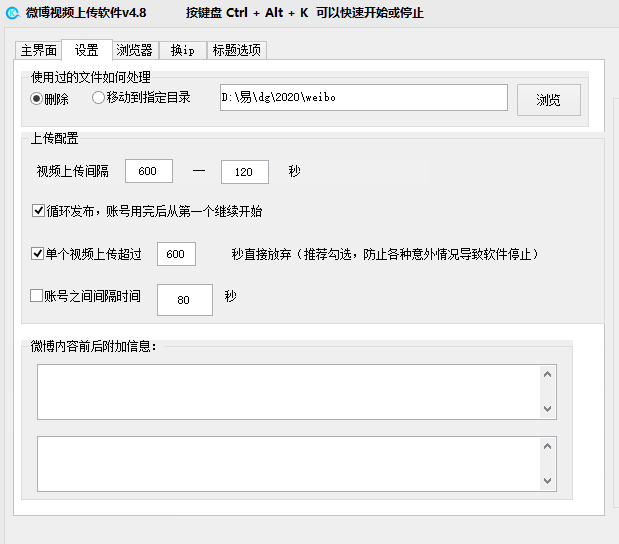Toggle the 单个视频上传超过 checkbox
619x544 pixels.
pyautogui.click(x=86, y=253)
